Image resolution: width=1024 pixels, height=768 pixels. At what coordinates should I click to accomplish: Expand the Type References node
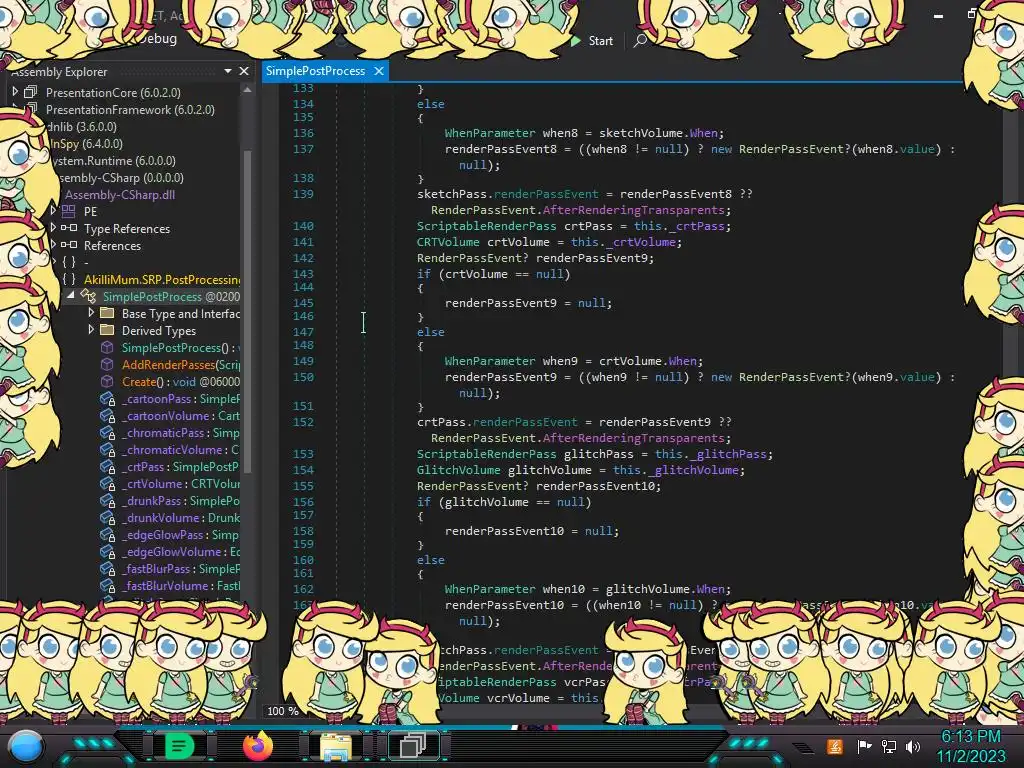point(54,228)
